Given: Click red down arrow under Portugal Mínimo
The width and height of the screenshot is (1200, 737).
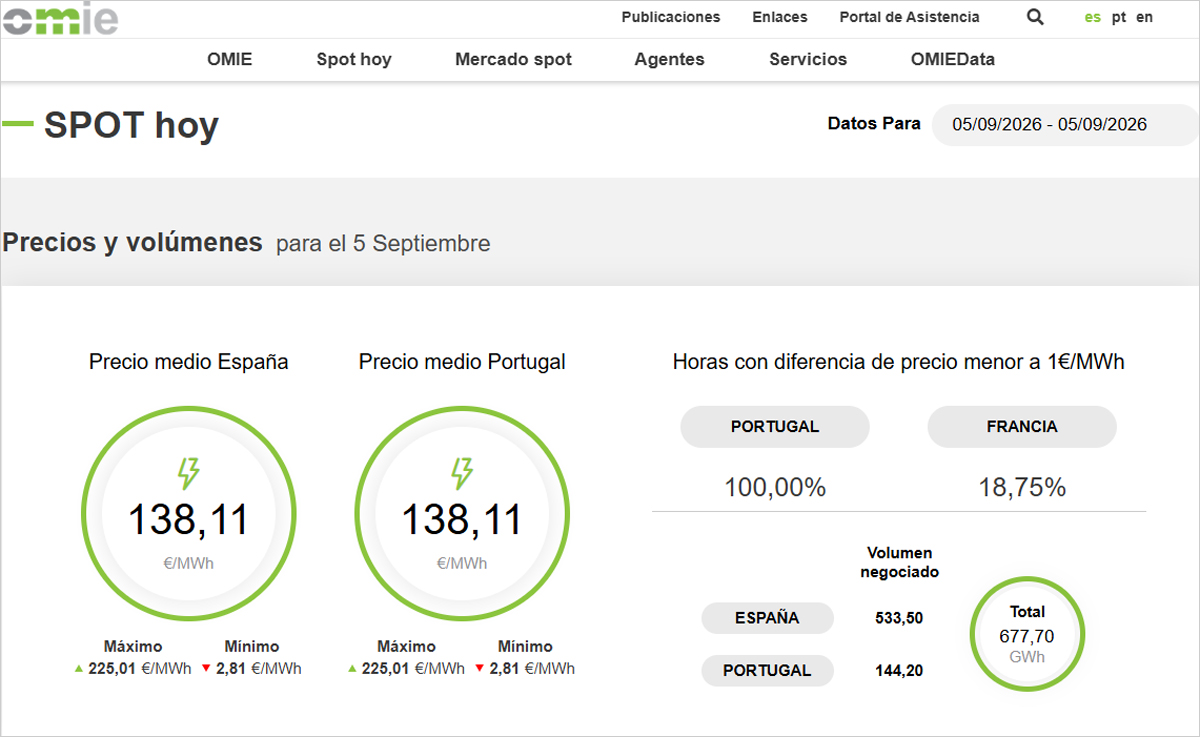Looking at the screenshot, I should (x=480, y=669).
